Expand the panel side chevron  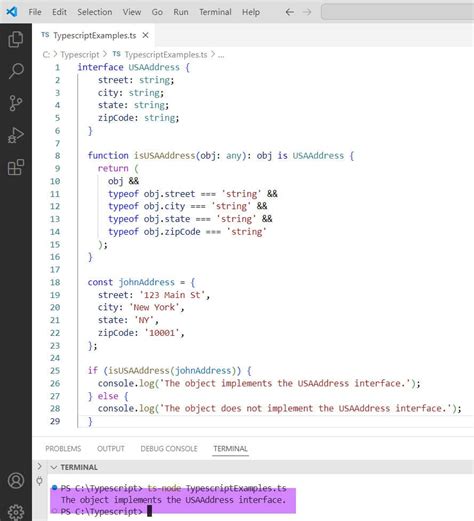(x=39, y=466)
